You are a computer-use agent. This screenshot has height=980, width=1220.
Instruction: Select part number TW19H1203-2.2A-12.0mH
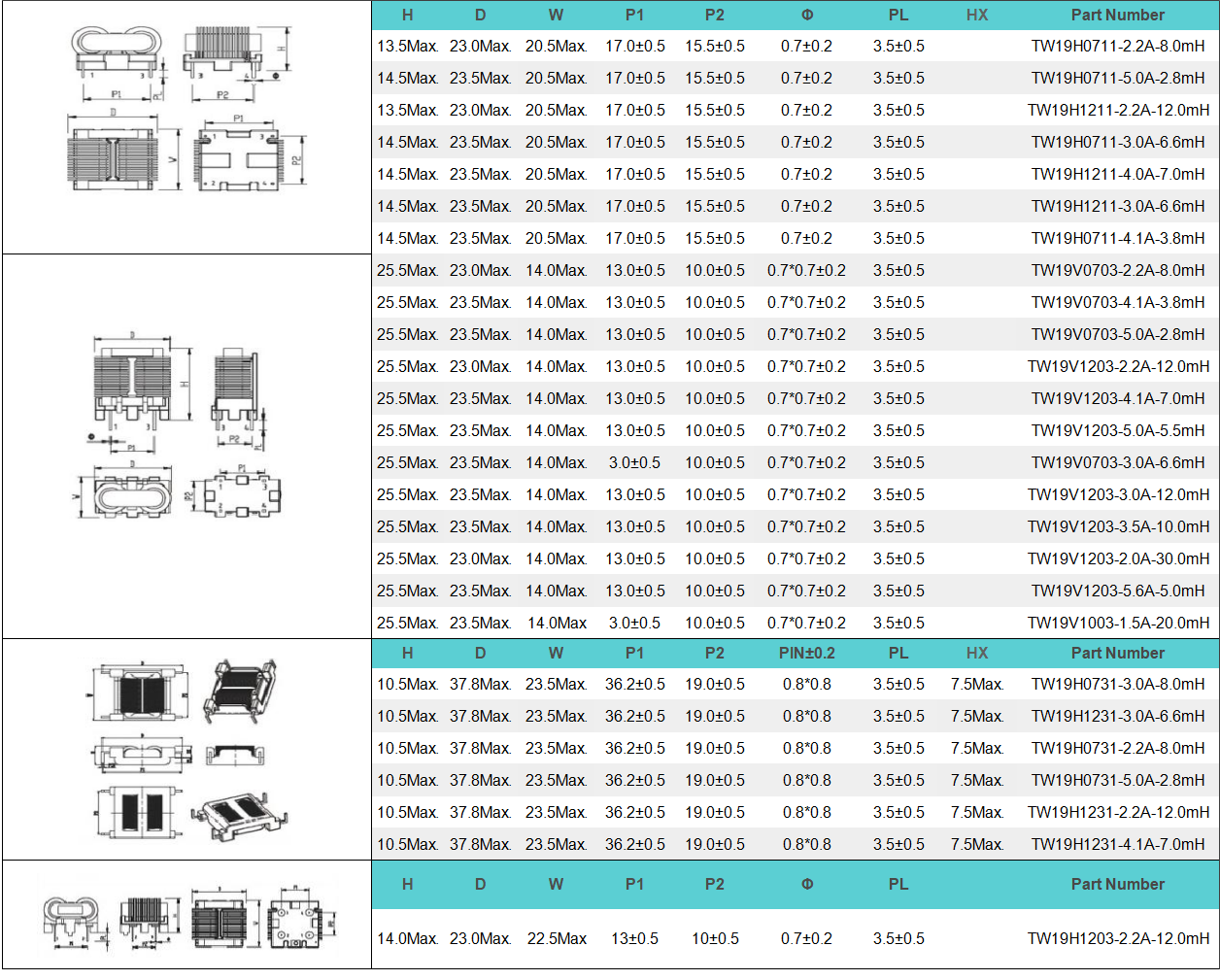point(1117,938)
